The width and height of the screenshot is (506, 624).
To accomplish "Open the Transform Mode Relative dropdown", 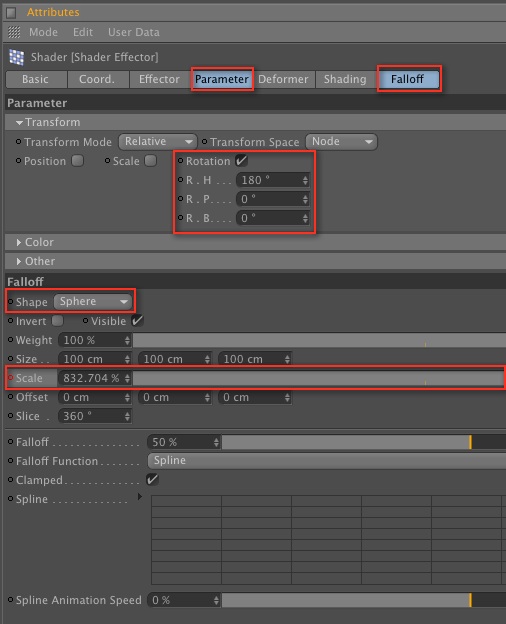I will click(x=157, y=142).
